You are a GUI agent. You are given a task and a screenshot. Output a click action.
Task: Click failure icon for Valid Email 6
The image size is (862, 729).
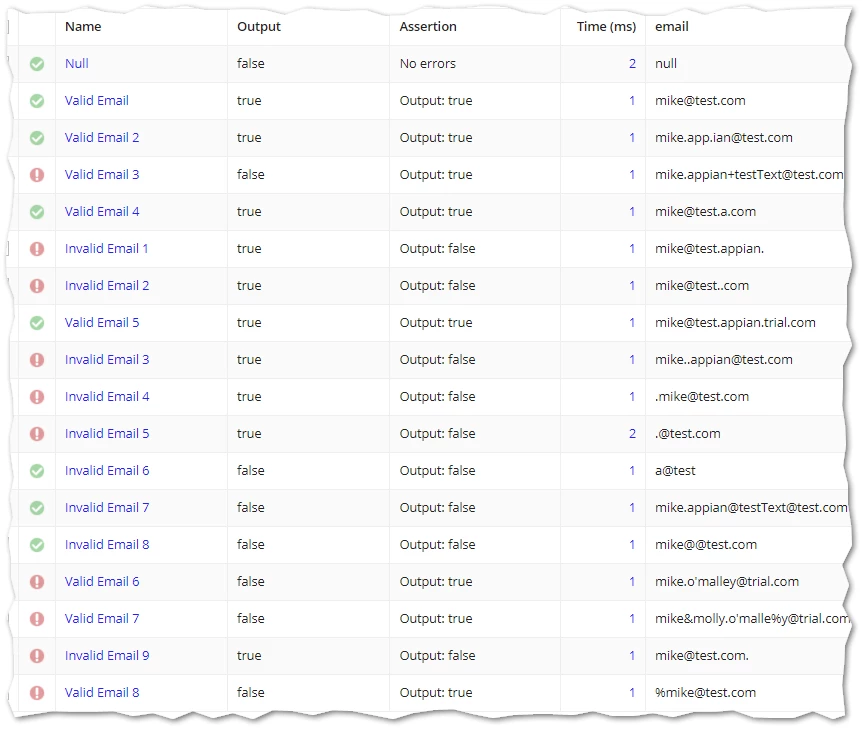click(x=37, y=582)
